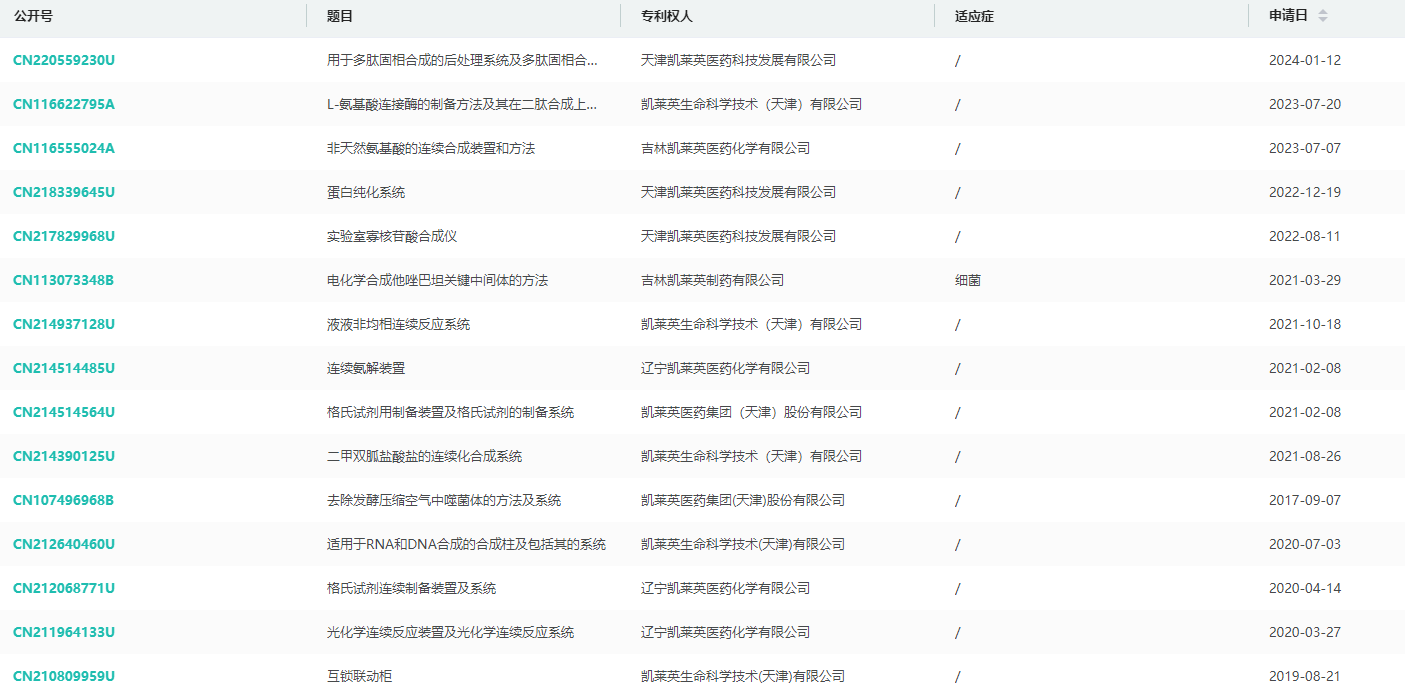
Task: Open patent CN116622795A
Action: tap(64, 104)
